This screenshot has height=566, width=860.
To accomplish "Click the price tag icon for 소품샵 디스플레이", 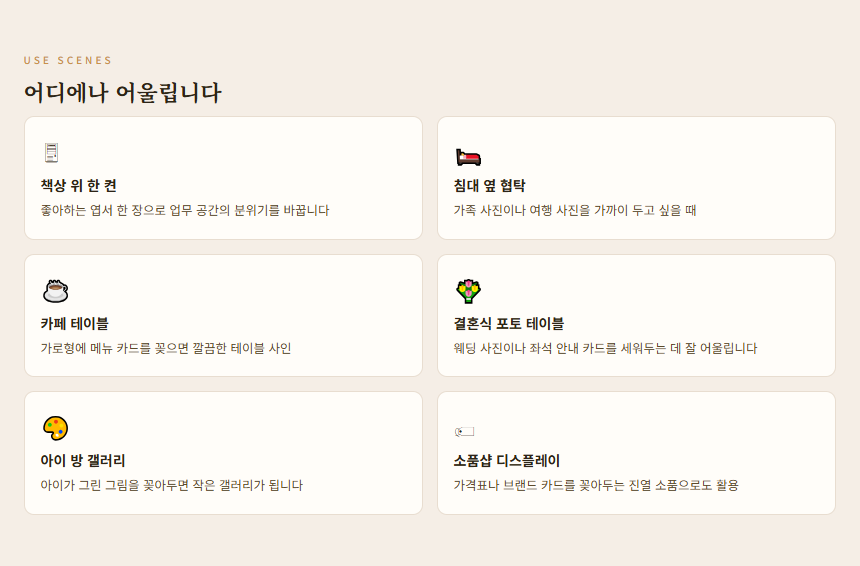I will (x=464, y=432).
